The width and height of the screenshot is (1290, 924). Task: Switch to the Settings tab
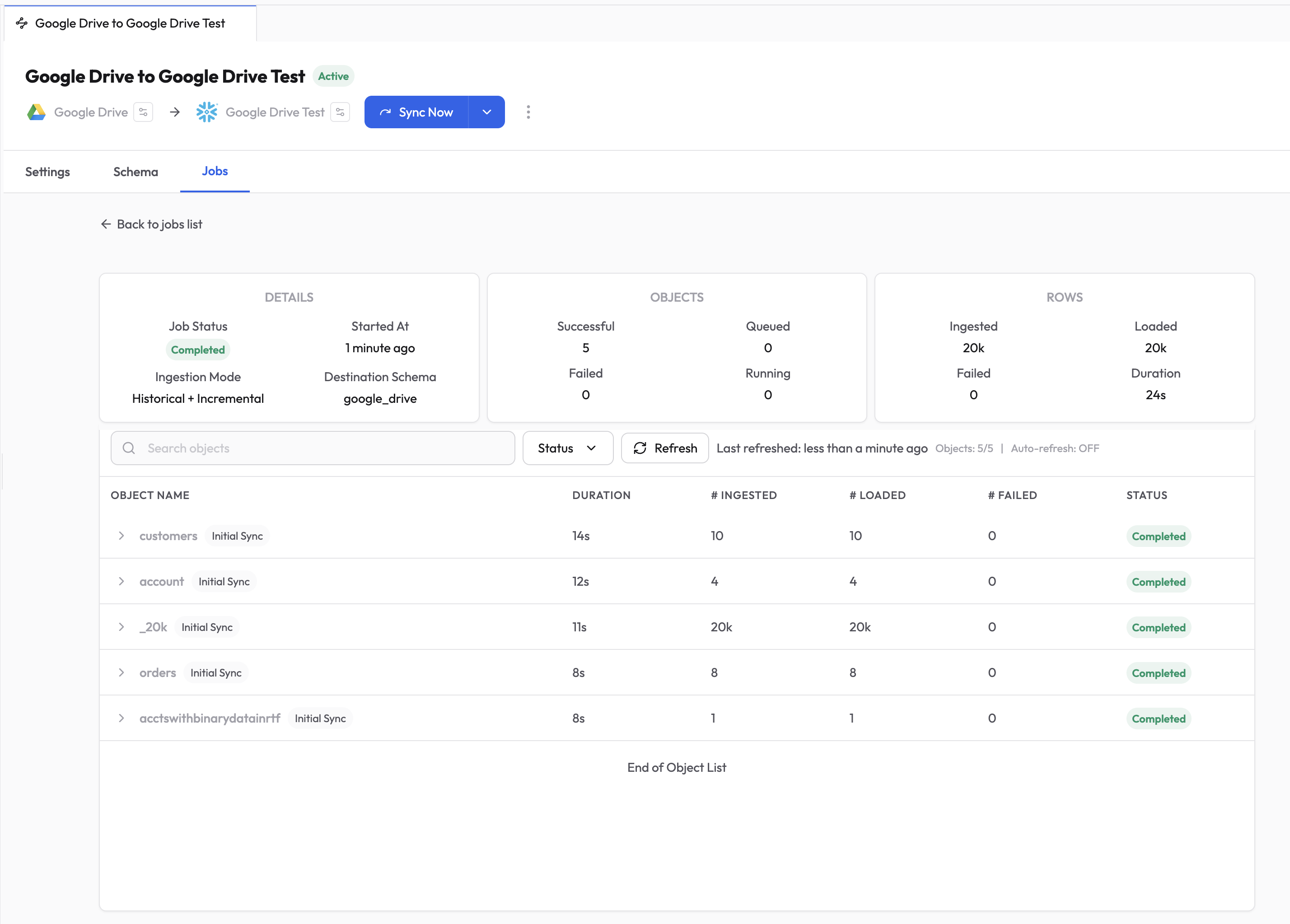pos(48,172)
